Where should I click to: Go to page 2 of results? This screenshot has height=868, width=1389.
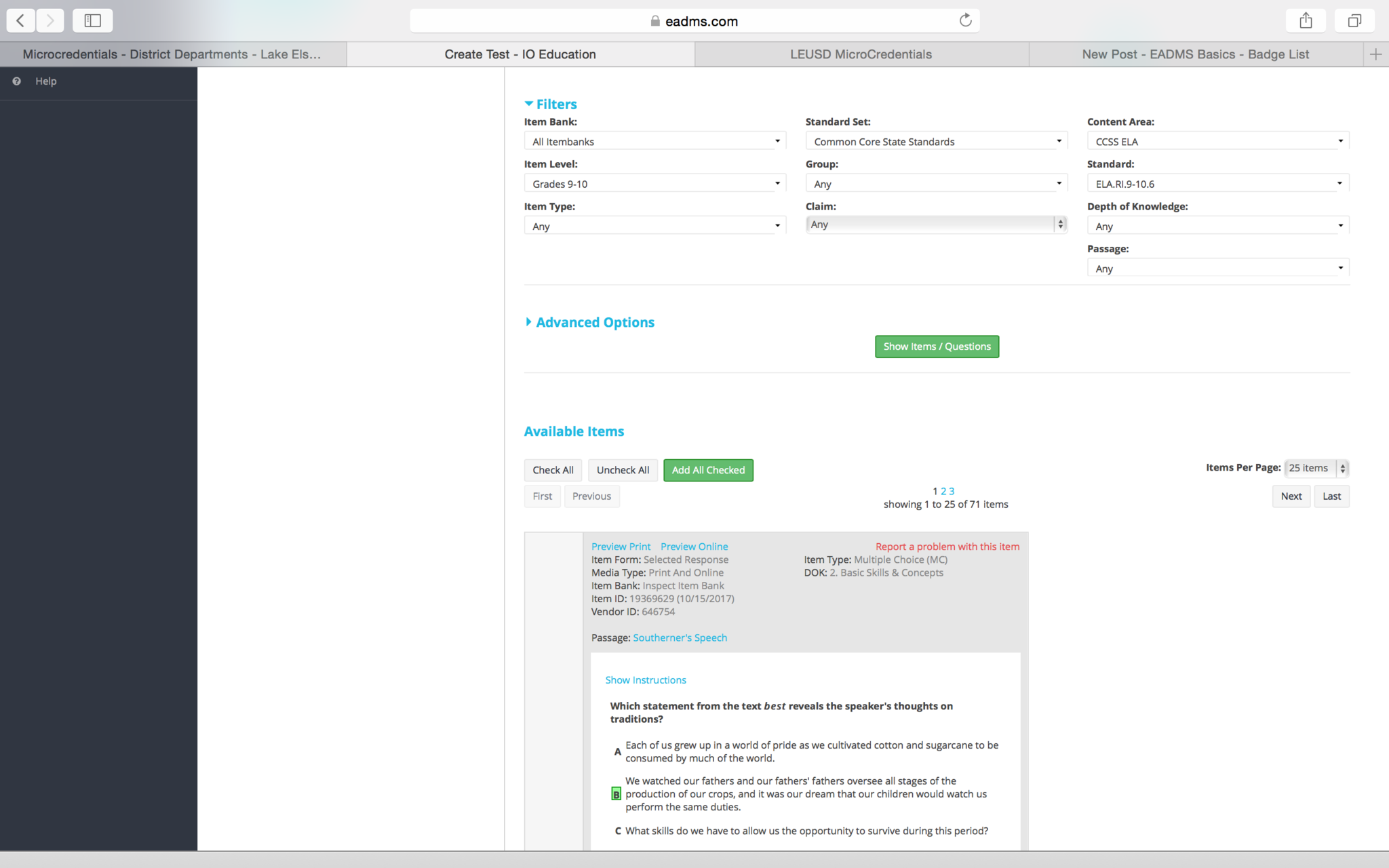943,491
